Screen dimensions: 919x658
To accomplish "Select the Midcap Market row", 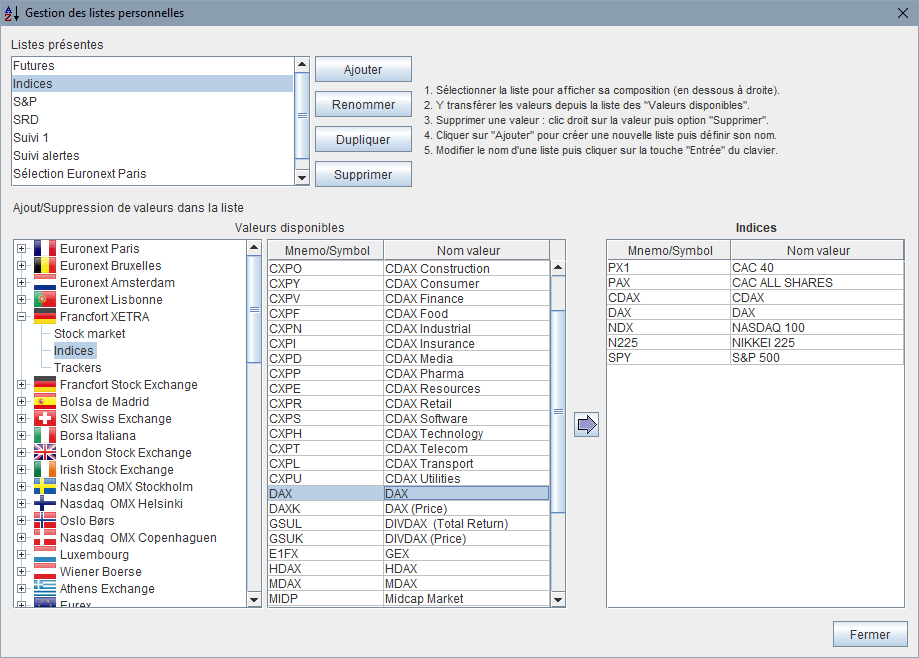I will (409, 599).
